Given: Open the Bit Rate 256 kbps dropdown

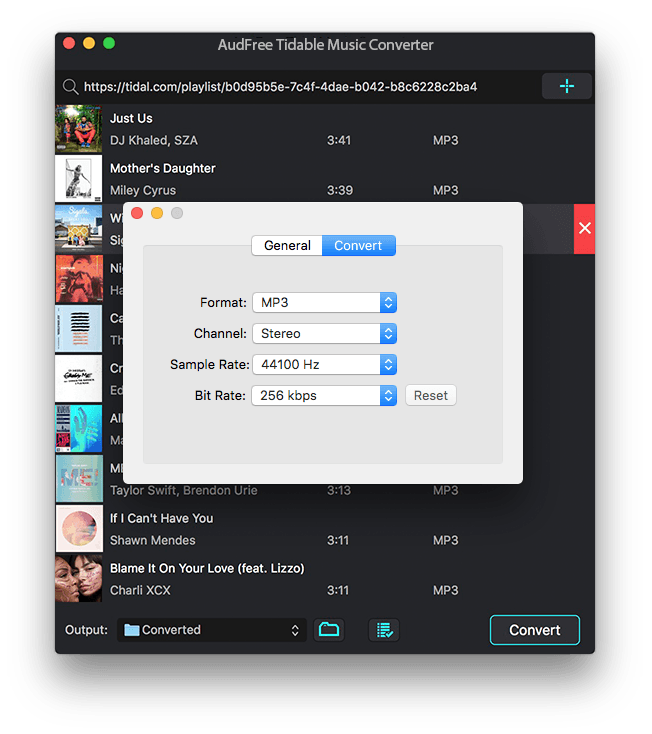Looking at the screenshot, I should 324,396.
